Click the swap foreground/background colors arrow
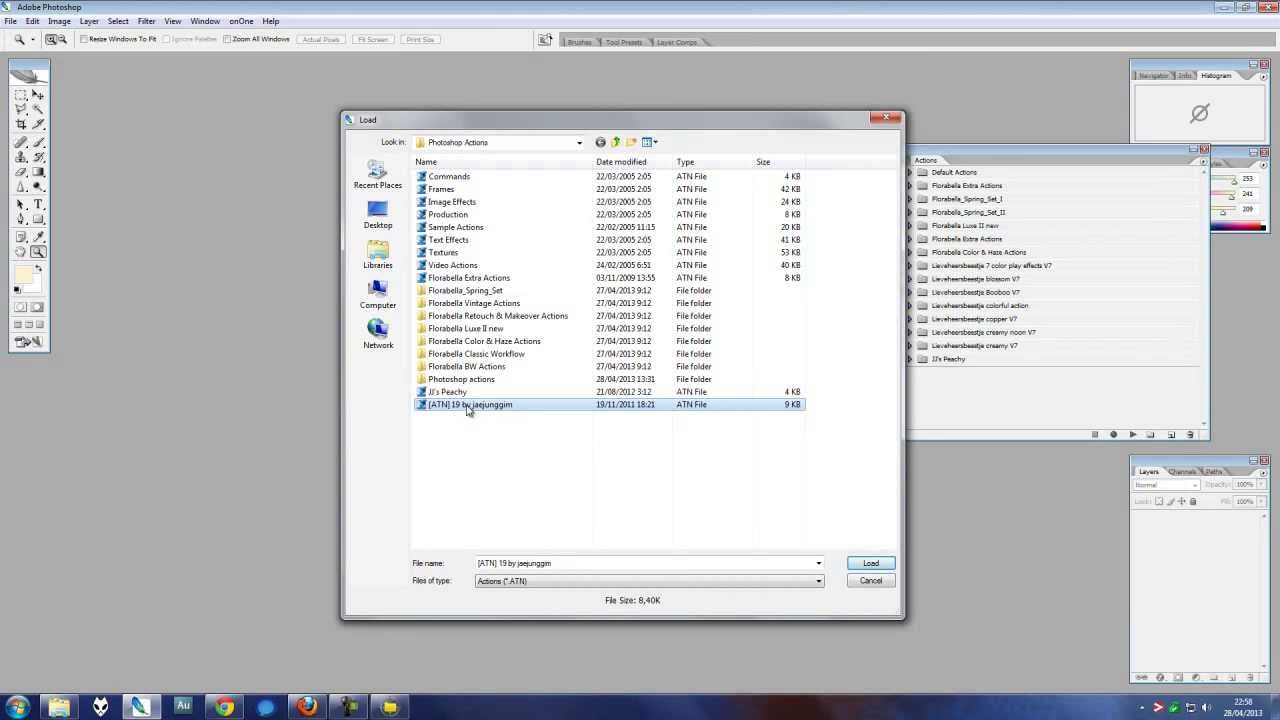1280x720 pixels. point(39,267)
